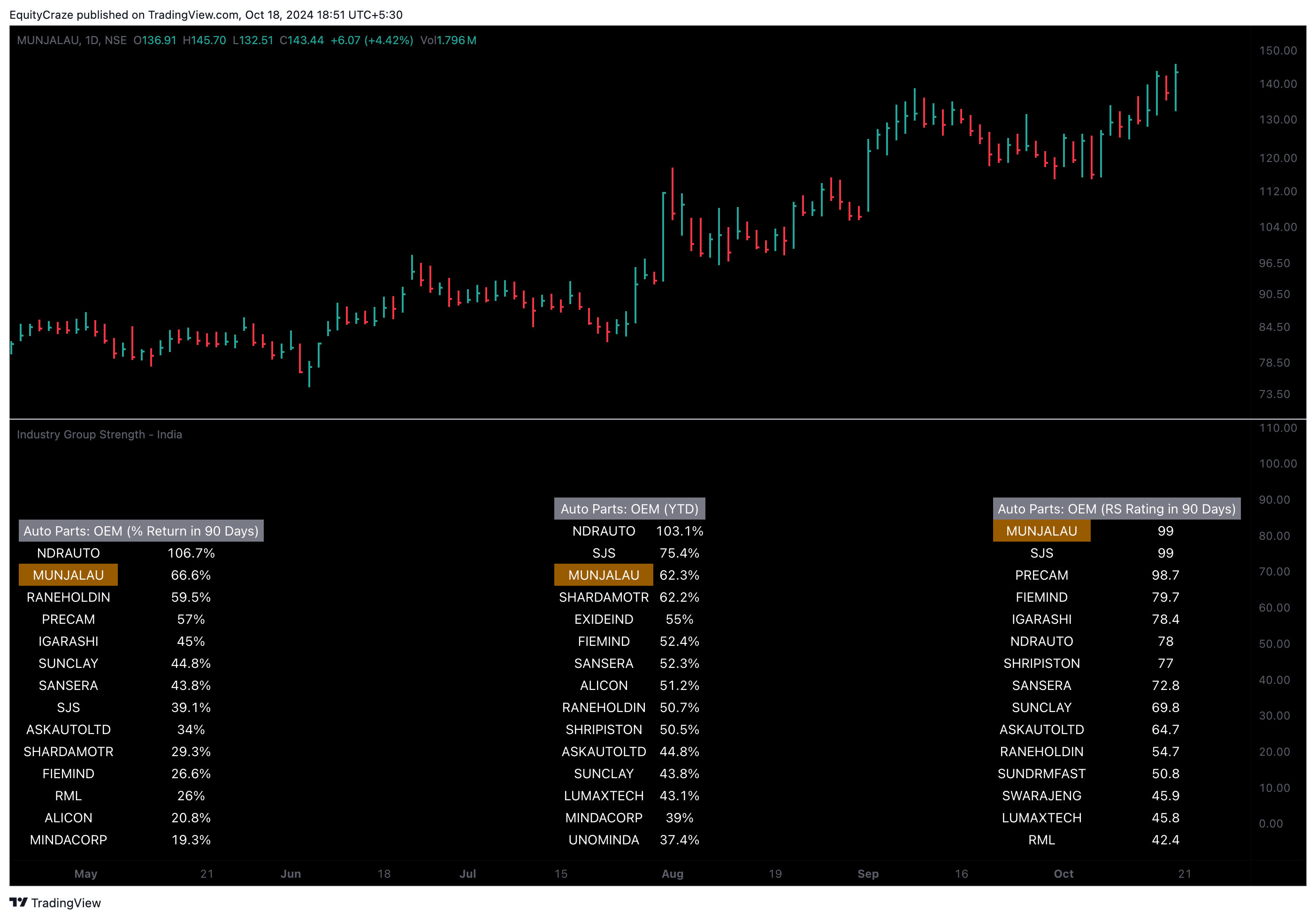Click the 66.6% return value
The image size is (1316, 919).
coord(191,575)
